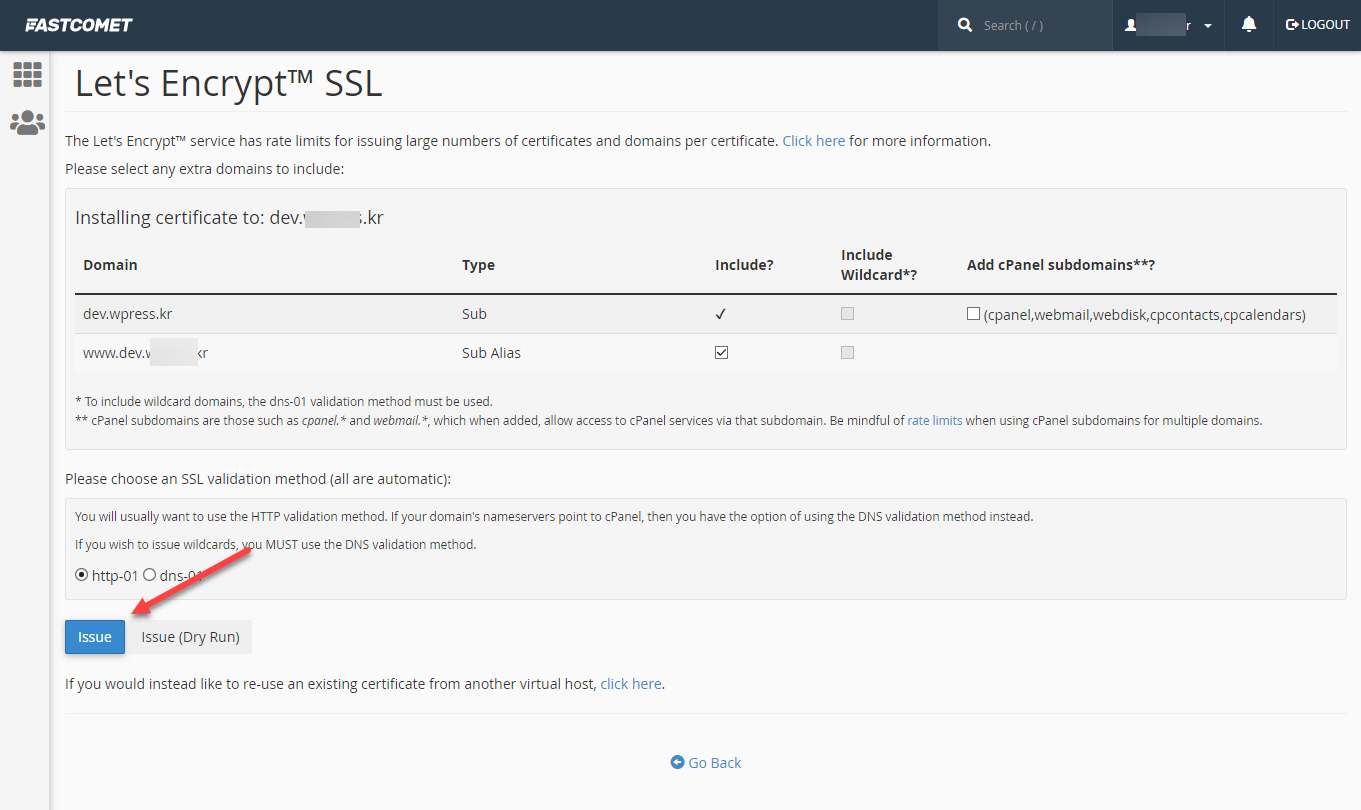The width and height of the screenshot is (1361, 810).
Task: Toggle Include checkbox for www.dev sub alias
Action: 721,353
